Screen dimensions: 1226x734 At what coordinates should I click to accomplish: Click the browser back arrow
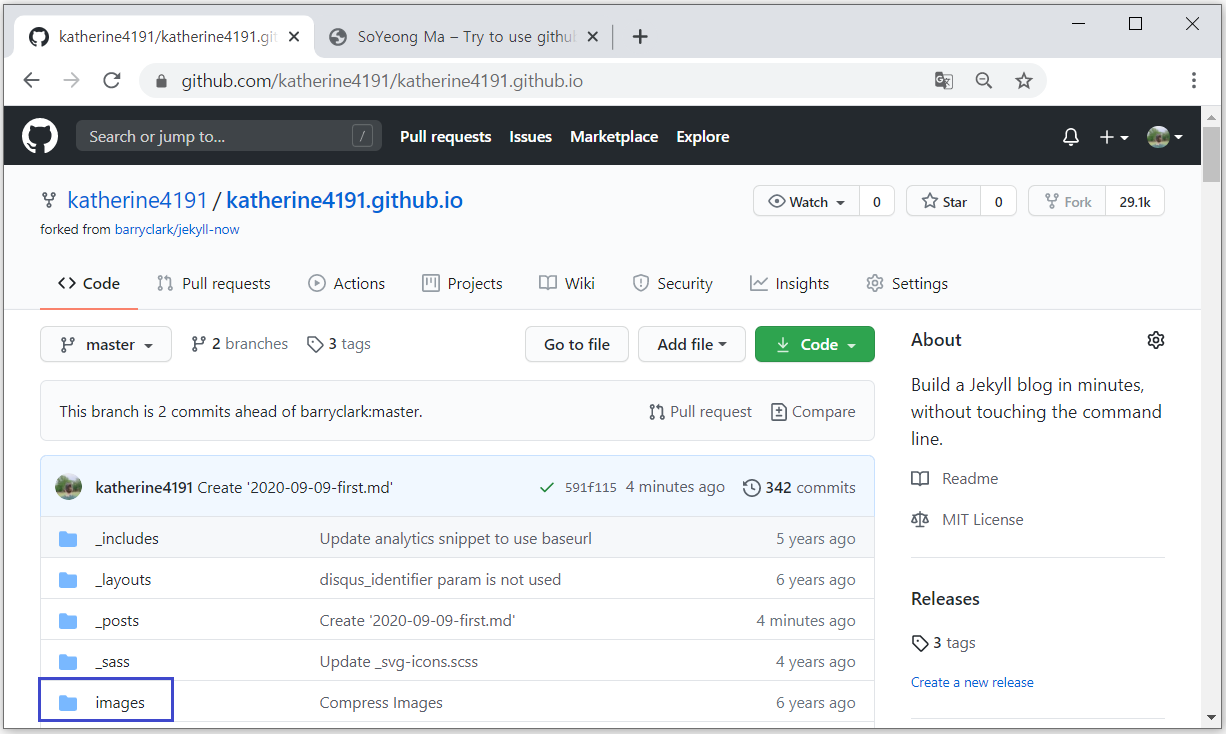(x=32, y=81)
